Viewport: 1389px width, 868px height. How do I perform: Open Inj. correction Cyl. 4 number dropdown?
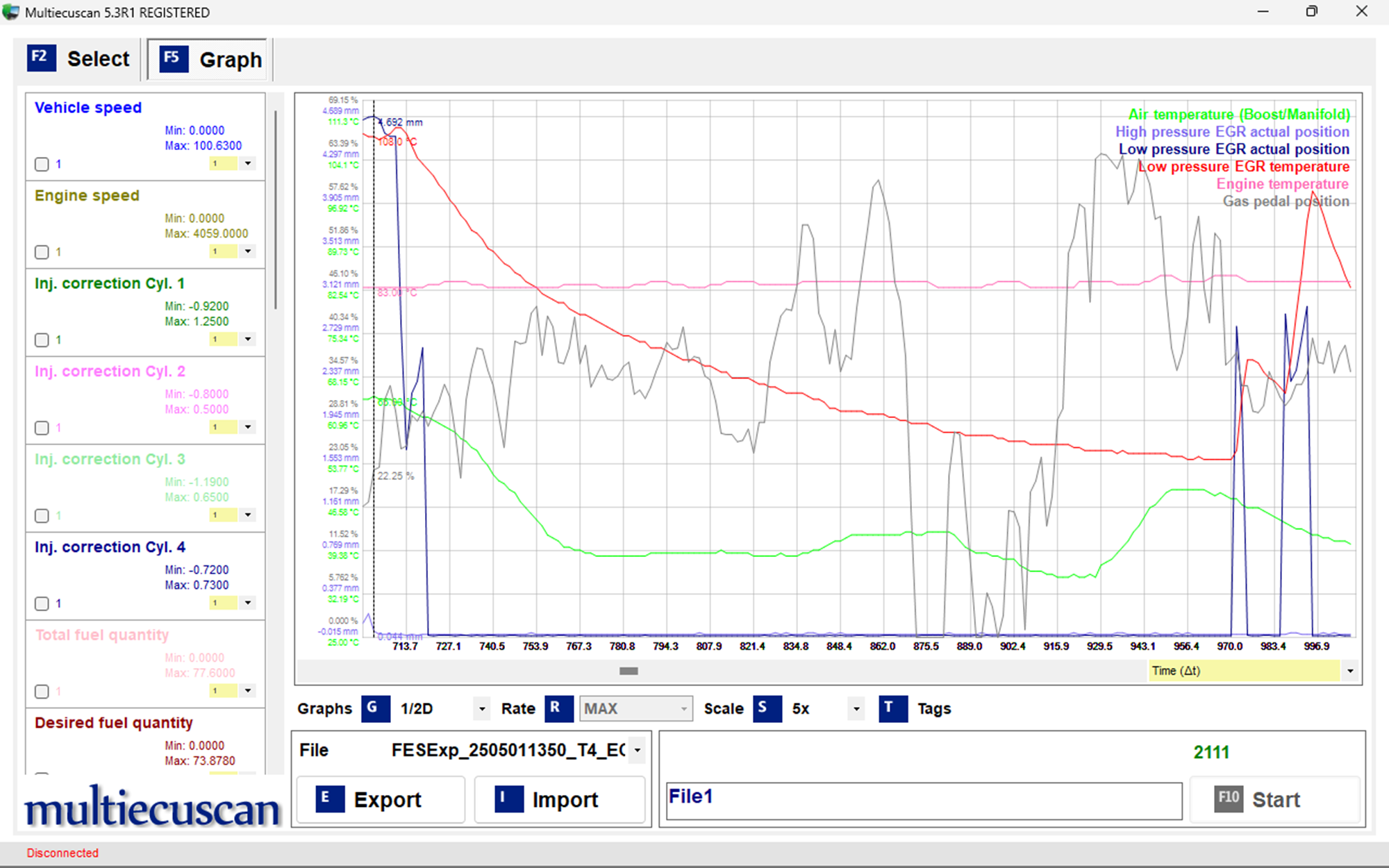pyautogui.click(x=248, y=603)
